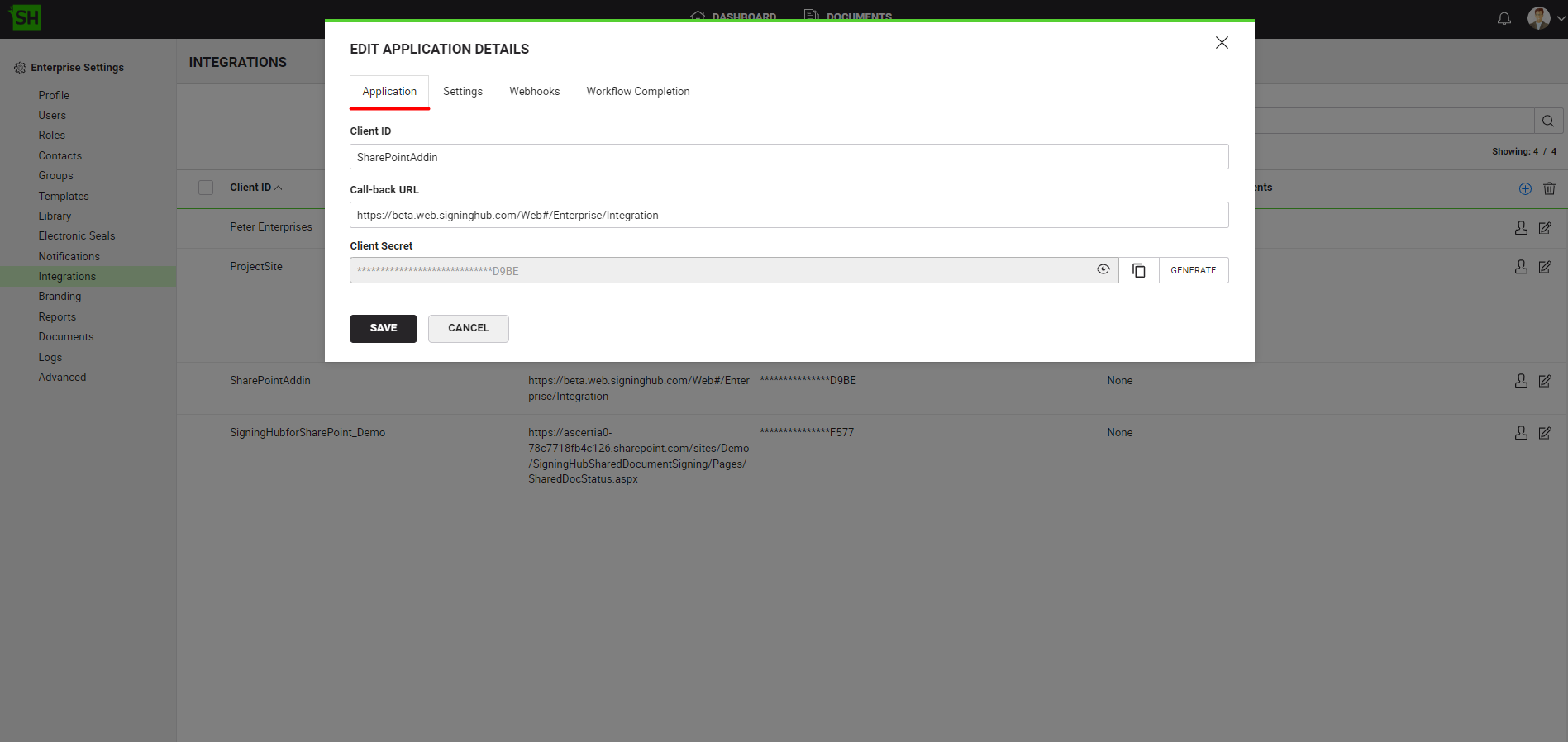Switch to the Settings tab
Screen dimensions: 1568x742
pos(462,92)
